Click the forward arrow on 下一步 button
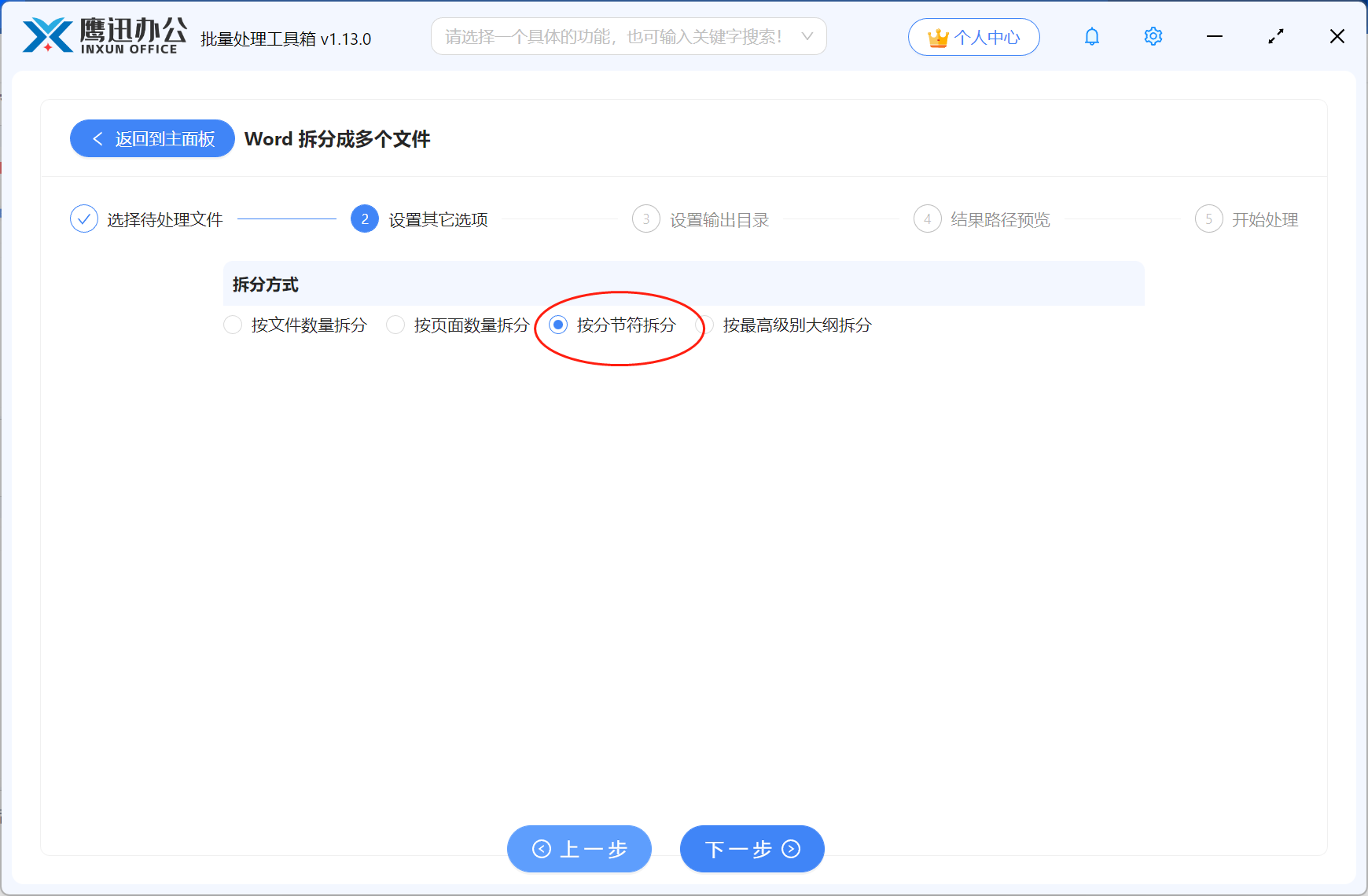 789,850
